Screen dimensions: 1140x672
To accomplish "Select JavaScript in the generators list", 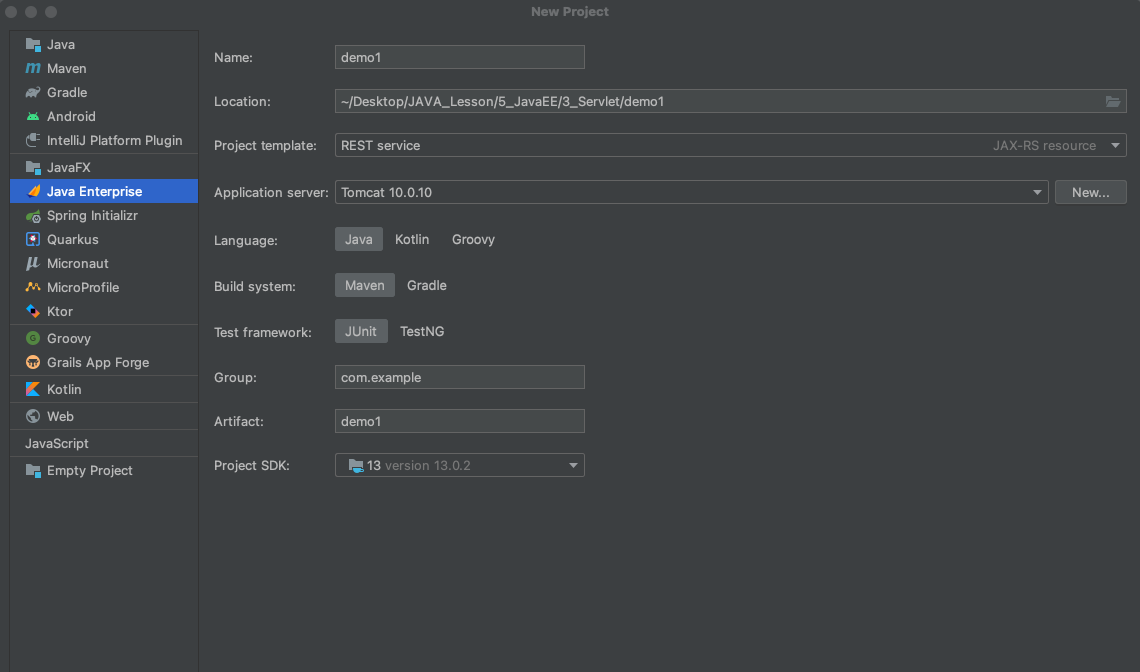I will point(57,443).
